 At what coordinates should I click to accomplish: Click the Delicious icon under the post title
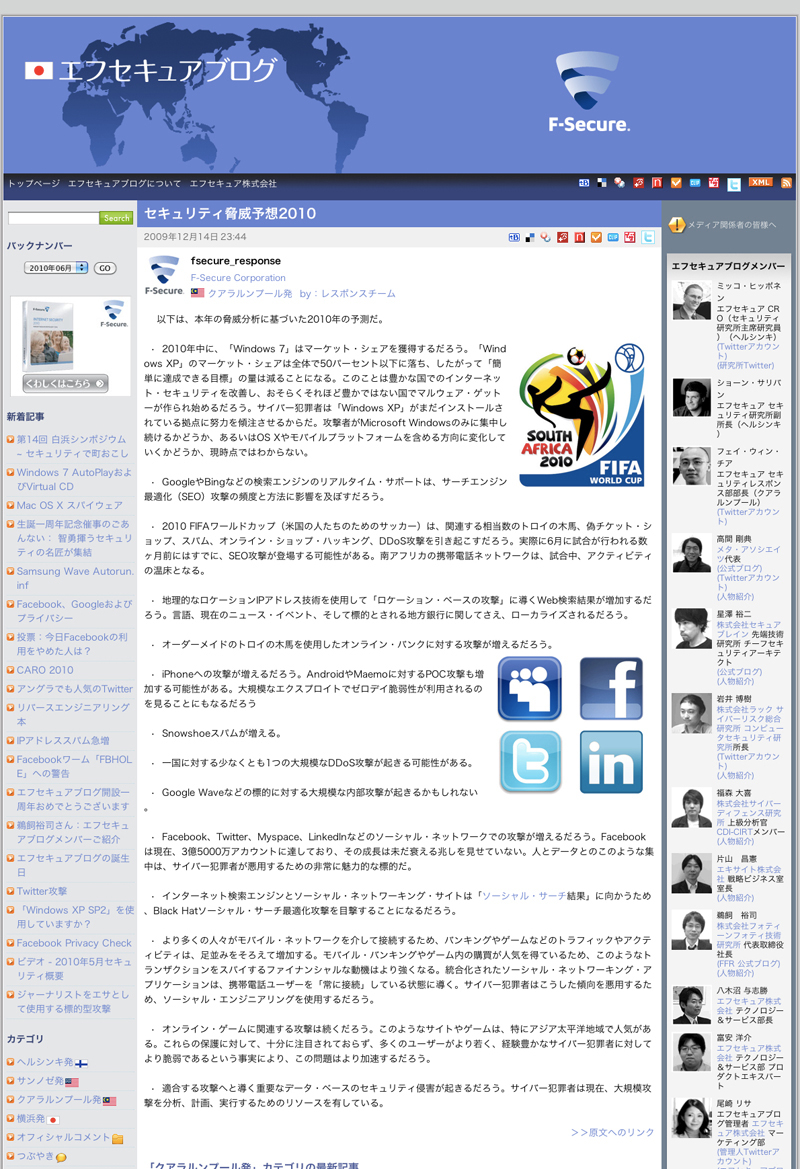coord(530,237)
